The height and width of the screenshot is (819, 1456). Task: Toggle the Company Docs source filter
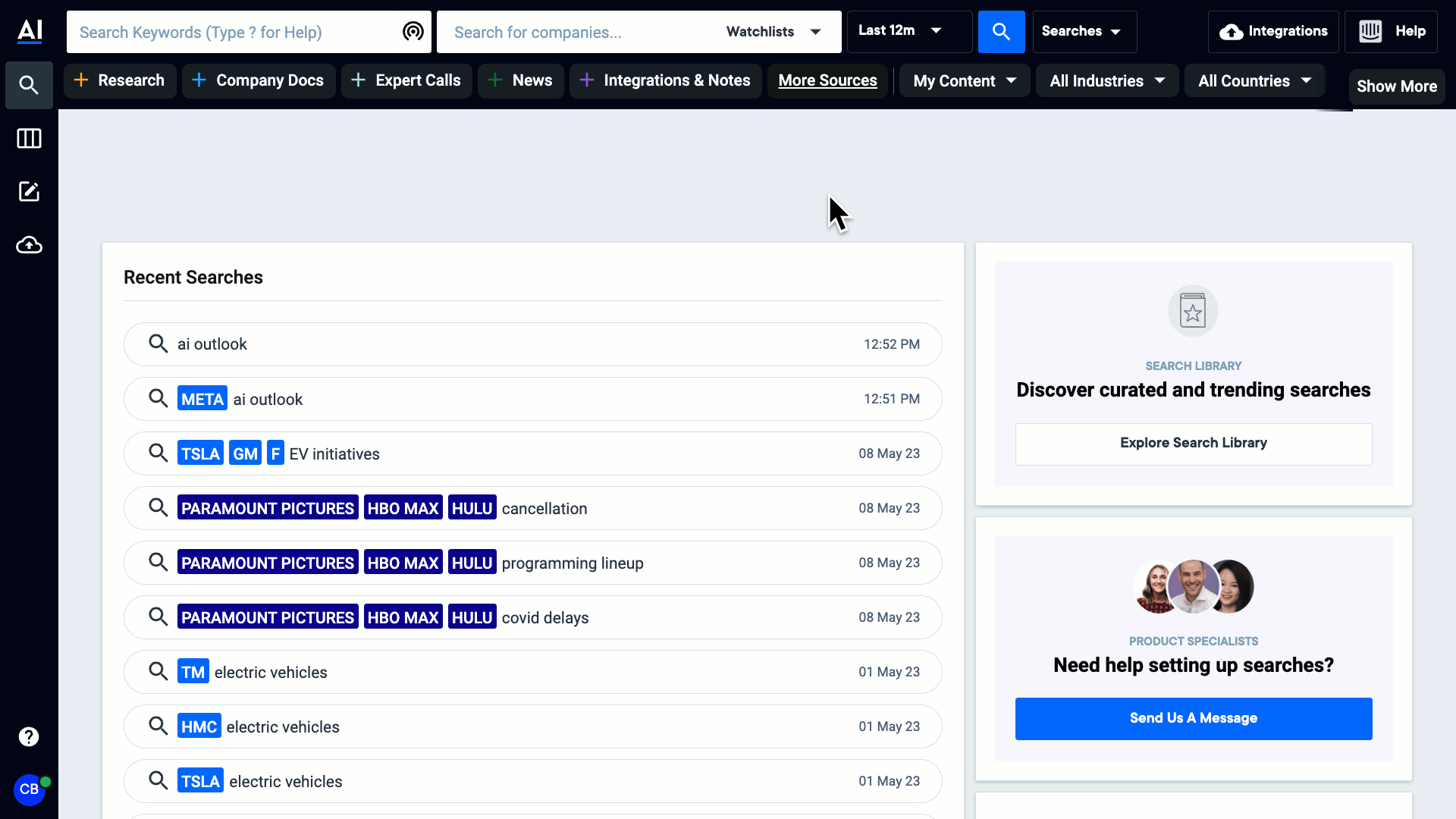click(259, 80)
